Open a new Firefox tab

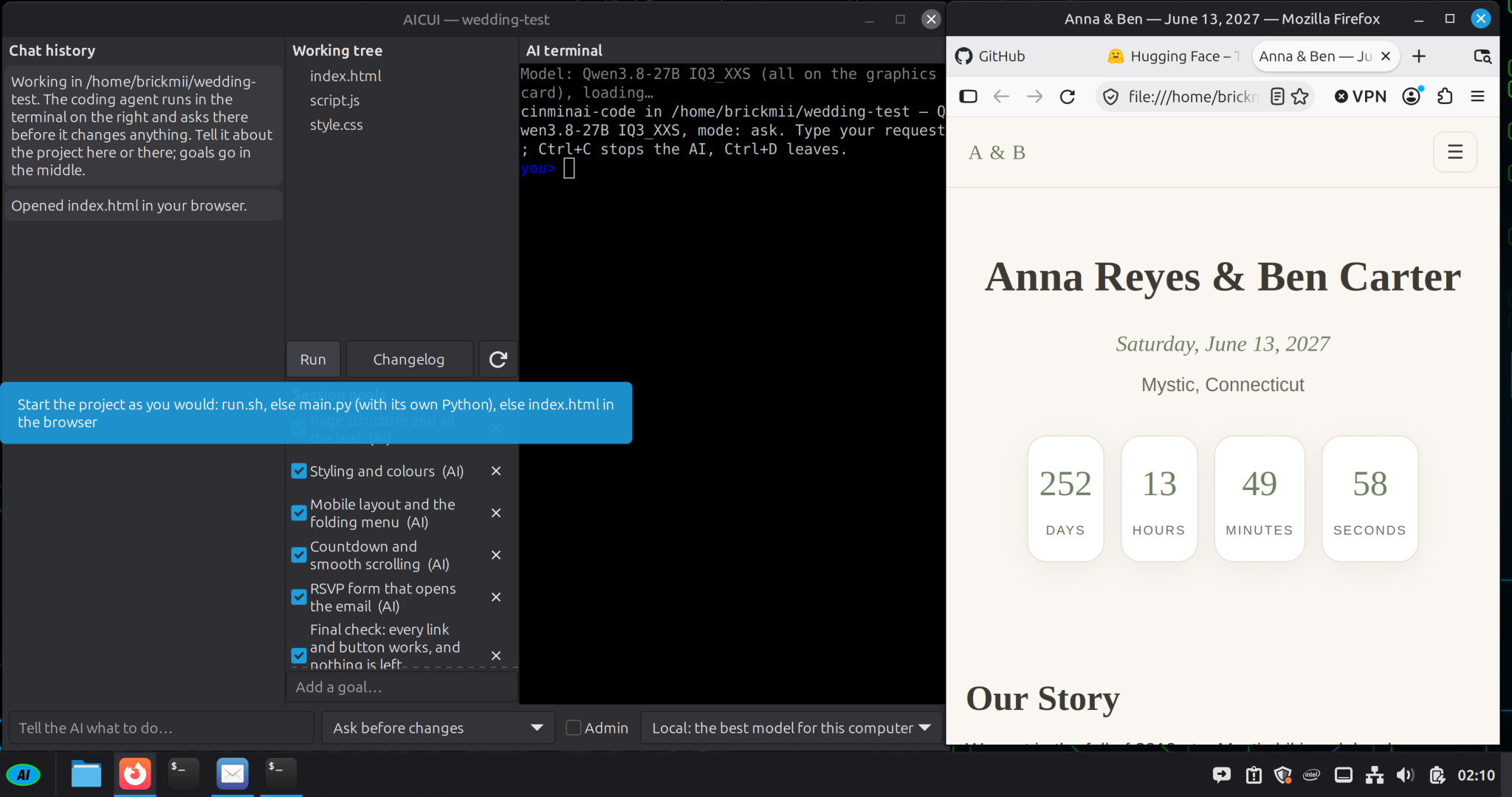[1419, 56]
